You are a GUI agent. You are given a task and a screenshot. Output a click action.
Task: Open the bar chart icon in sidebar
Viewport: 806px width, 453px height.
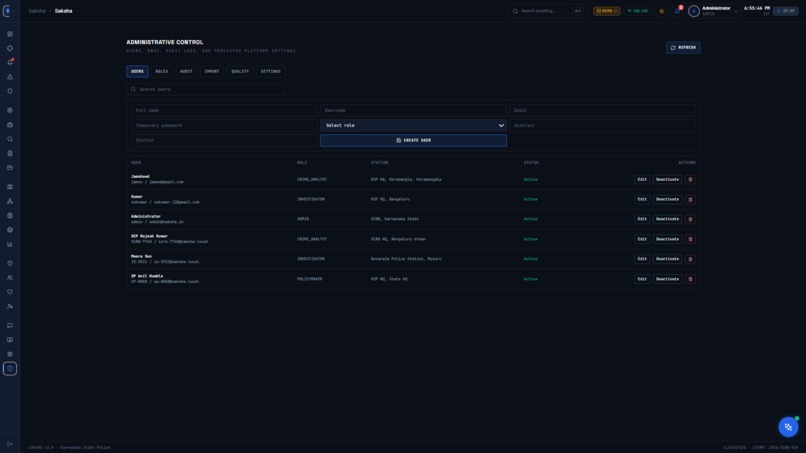point(10,244)
